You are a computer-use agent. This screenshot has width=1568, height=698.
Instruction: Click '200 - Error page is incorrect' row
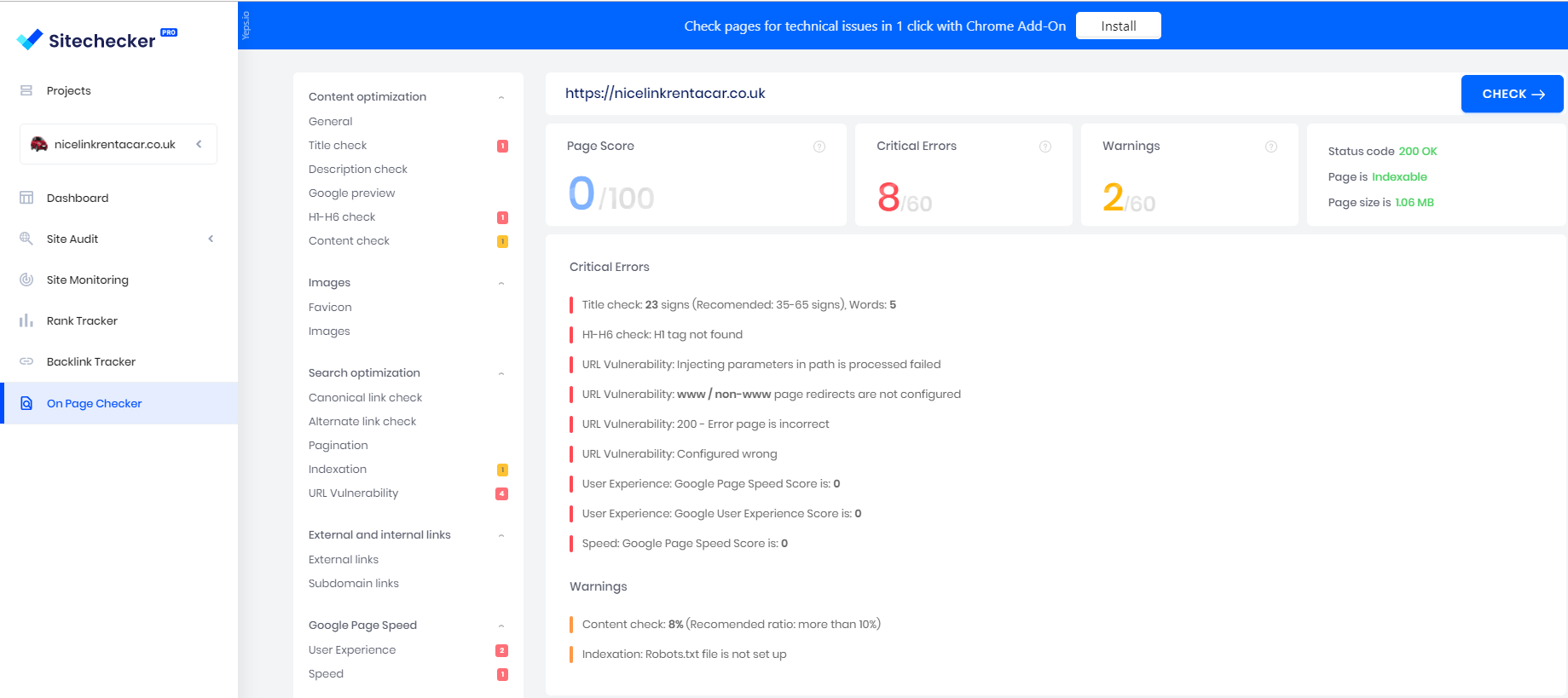point(706,424)
